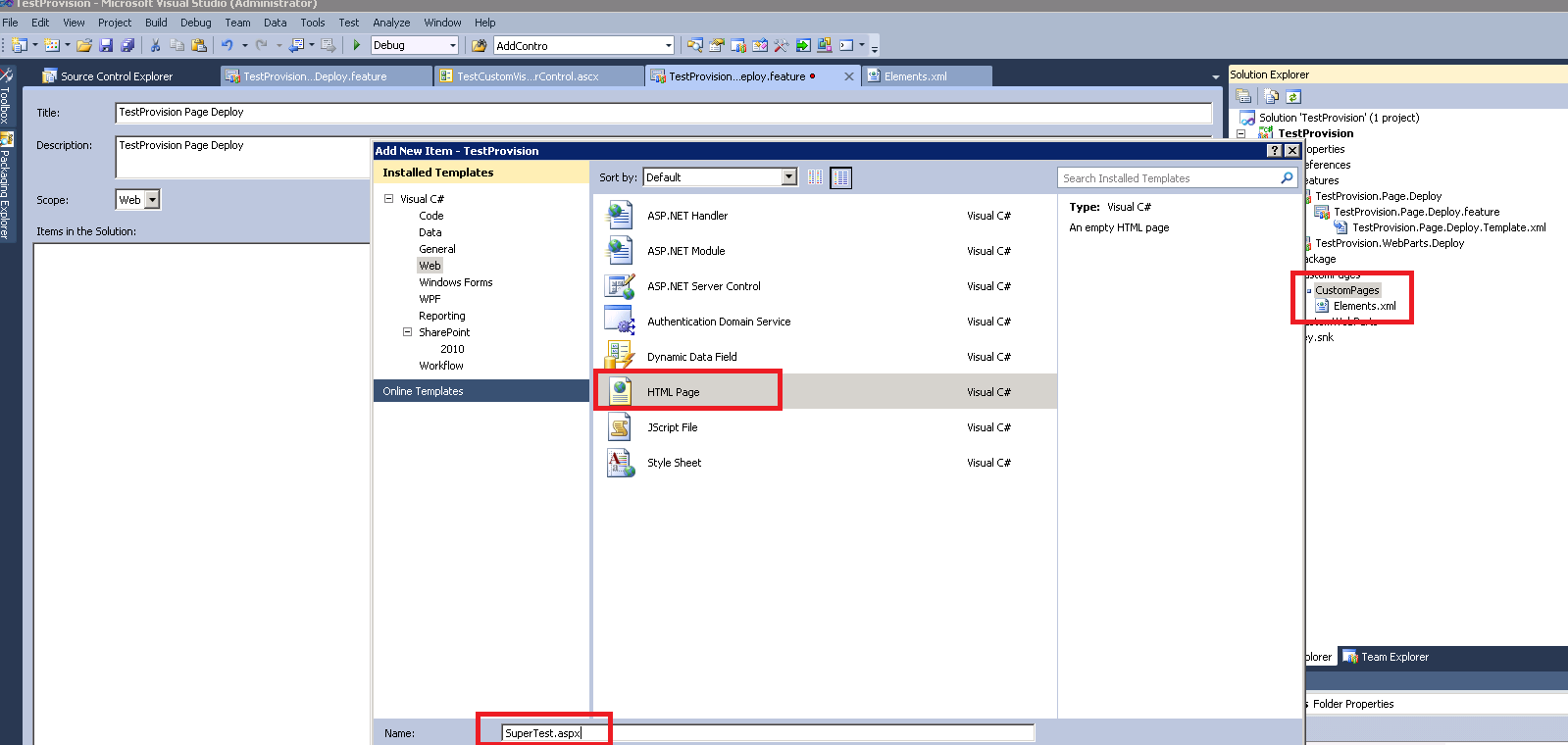
Task: Select TestProvision.Page.Deploy.Template.xml in Solution Explorer
Action: coord(1448,227)
